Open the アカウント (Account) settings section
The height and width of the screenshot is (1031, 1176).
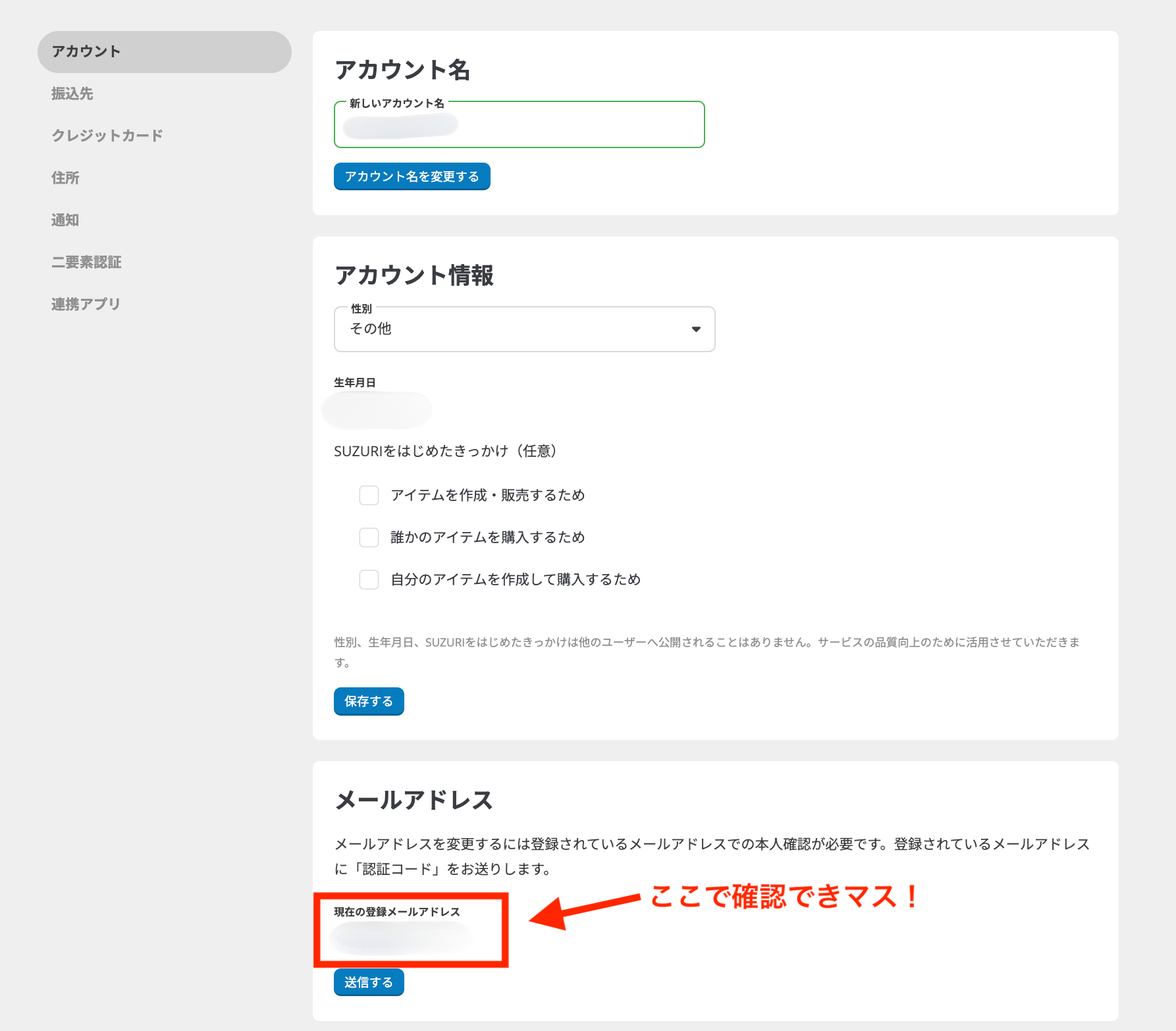(86, 51)
